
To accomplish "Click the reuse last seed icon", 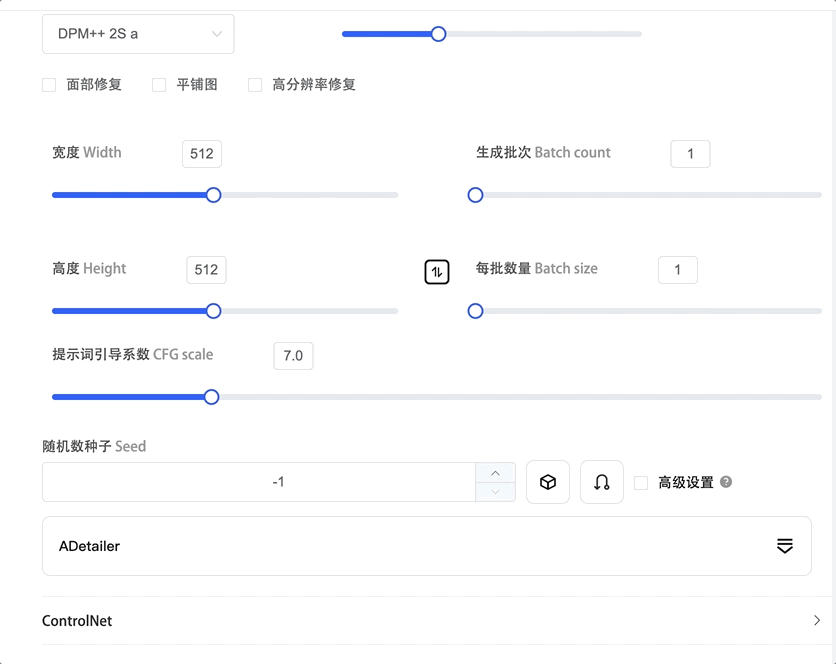I will pyautogui.click(x=602, y=482).
